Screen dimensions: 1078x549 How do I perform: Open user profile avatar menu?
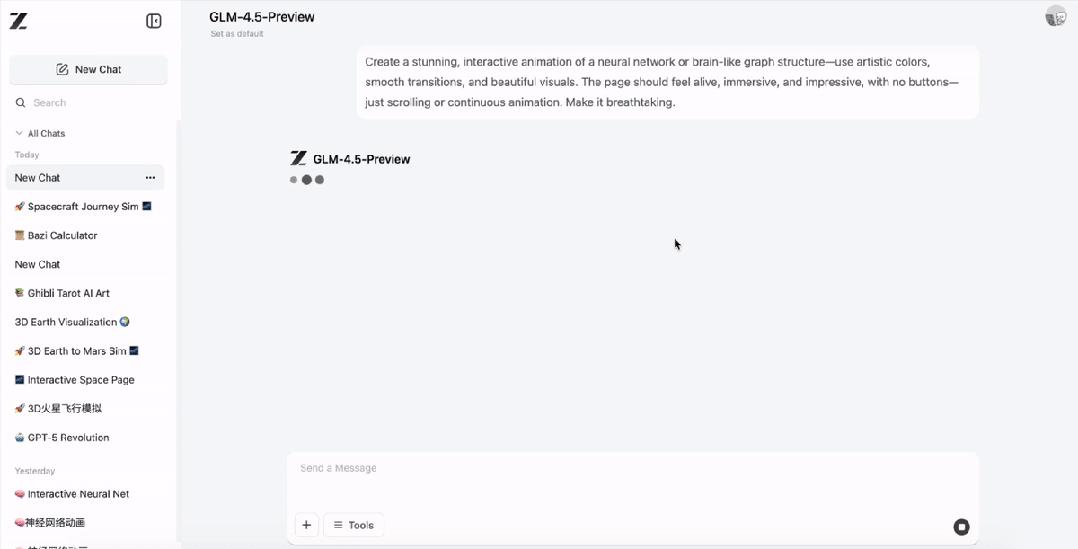point(1055,16)
